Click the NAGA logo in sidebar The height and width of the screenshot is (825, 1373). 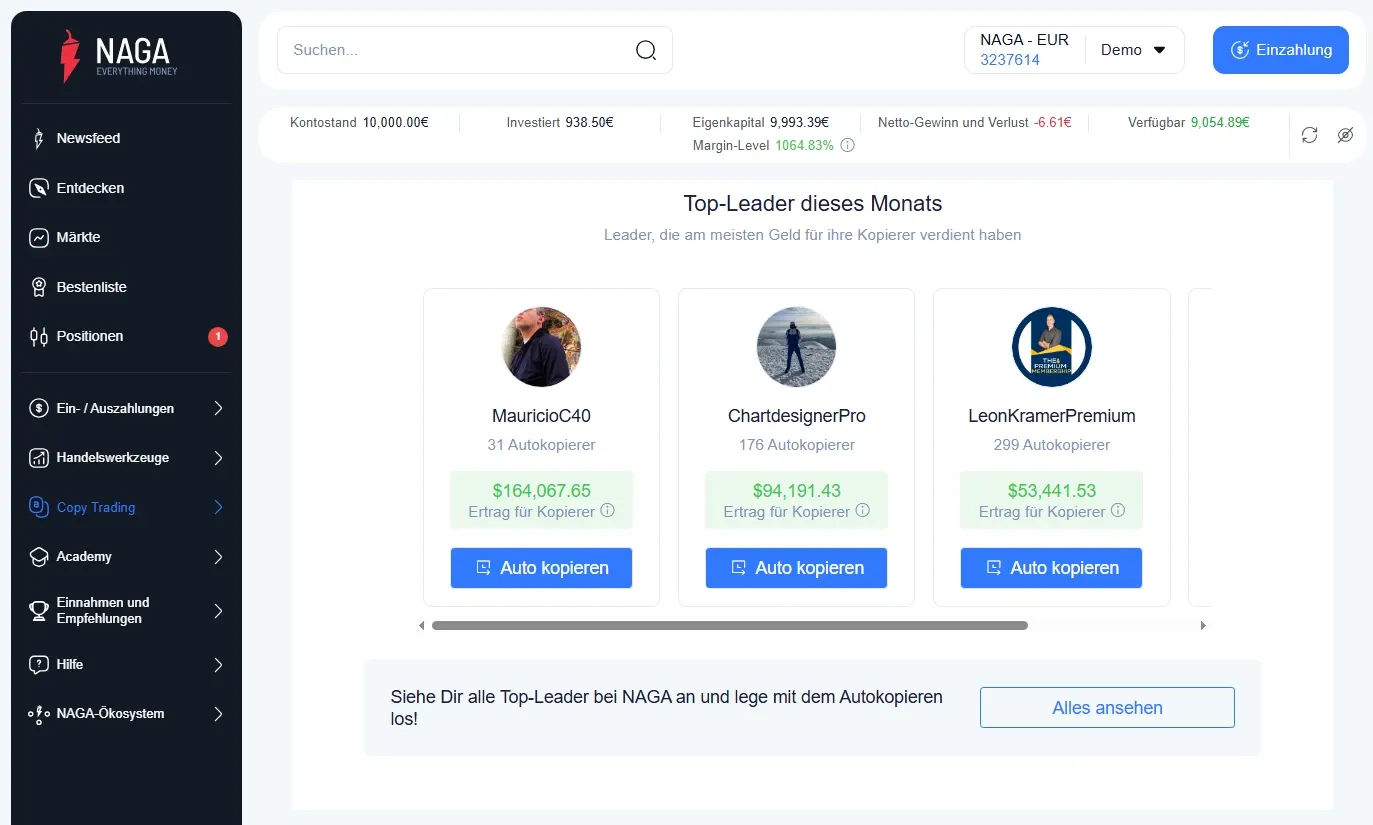point(119,55)
